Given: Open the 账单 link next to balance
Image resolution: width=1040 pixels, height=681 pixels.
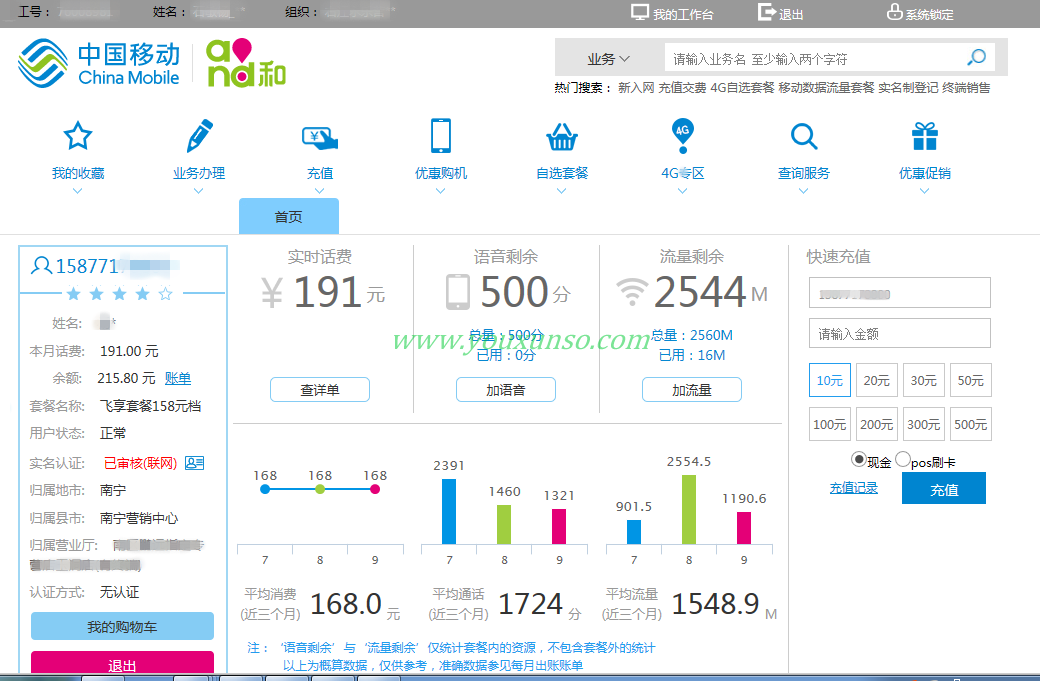Looking at the screenshot, I should (178, 379).
